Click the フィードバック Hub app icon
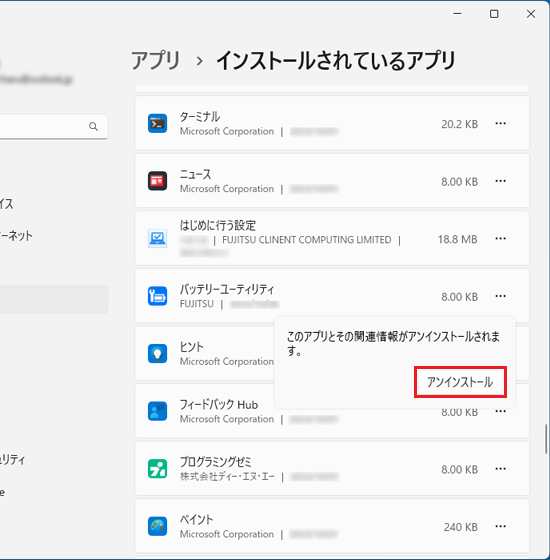The height and width of the screenshot is (560, 550). pos(158,411)
